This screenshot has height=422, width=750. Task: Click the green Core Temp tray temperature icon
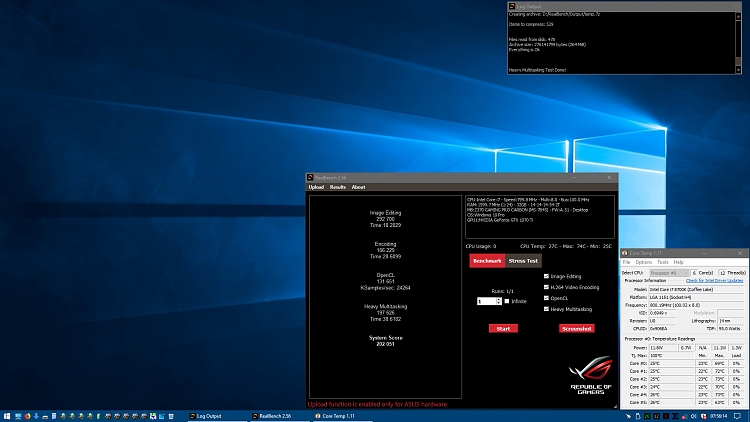[x=647, y=416]
